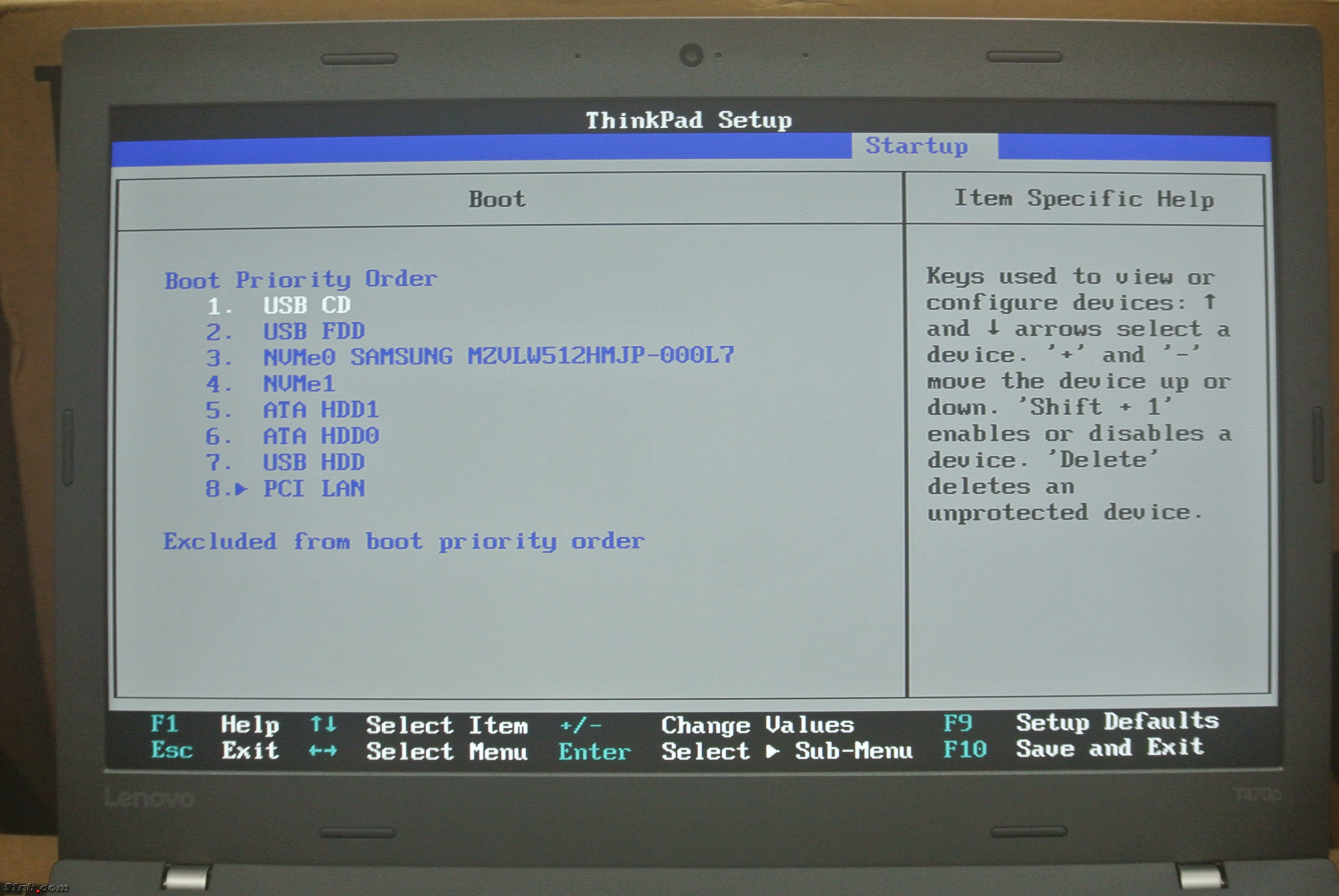1339x896 pixels.
Task: Select boot entry 1. USB CD
Action: tap(278, 306)
